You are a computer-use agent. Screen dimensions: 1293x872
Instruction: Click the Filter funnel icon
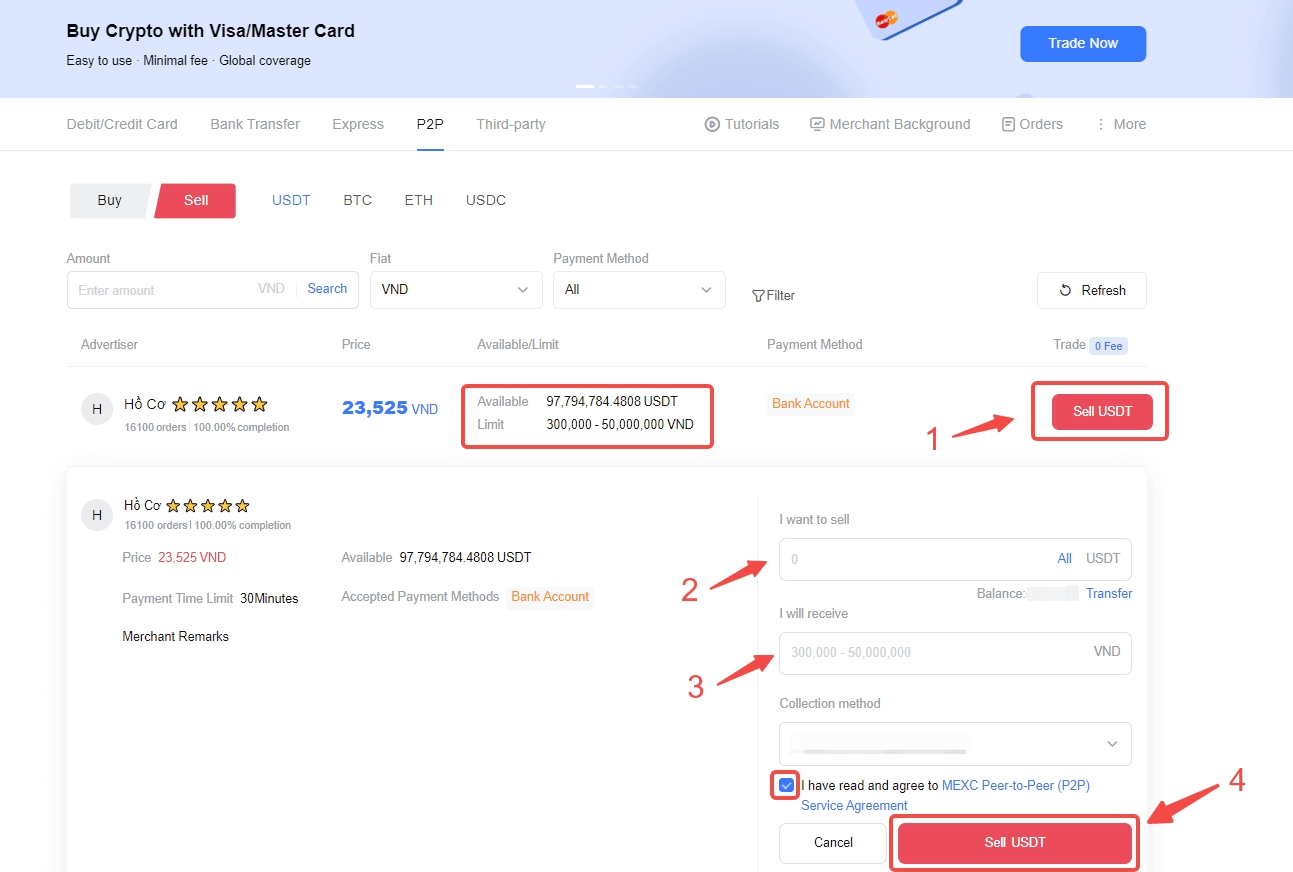coord(758,296)
